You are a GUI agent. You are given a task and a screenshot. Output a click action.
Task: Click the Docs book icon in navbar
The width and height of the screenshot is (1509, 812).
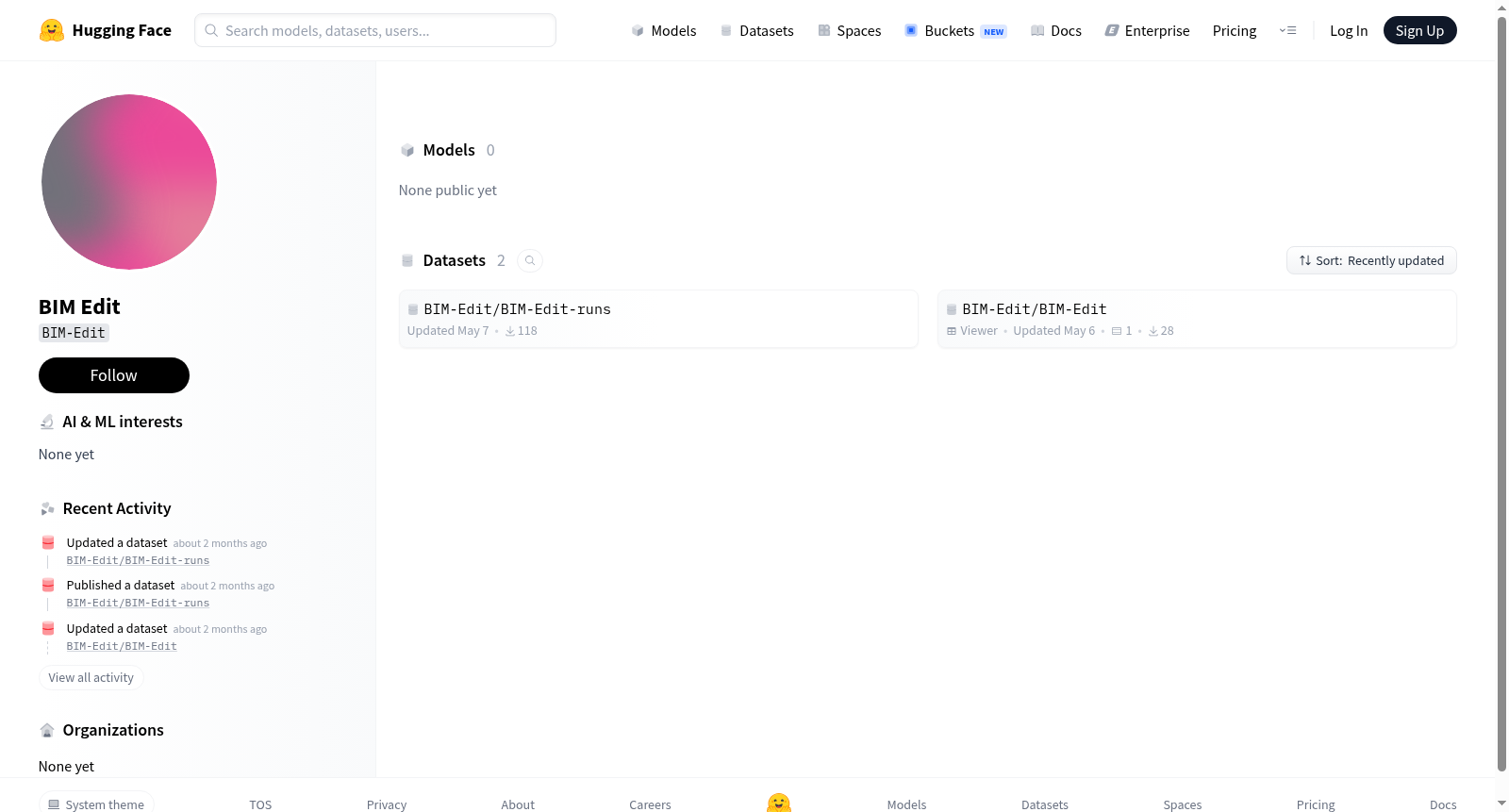click(x=1037, y=31)
